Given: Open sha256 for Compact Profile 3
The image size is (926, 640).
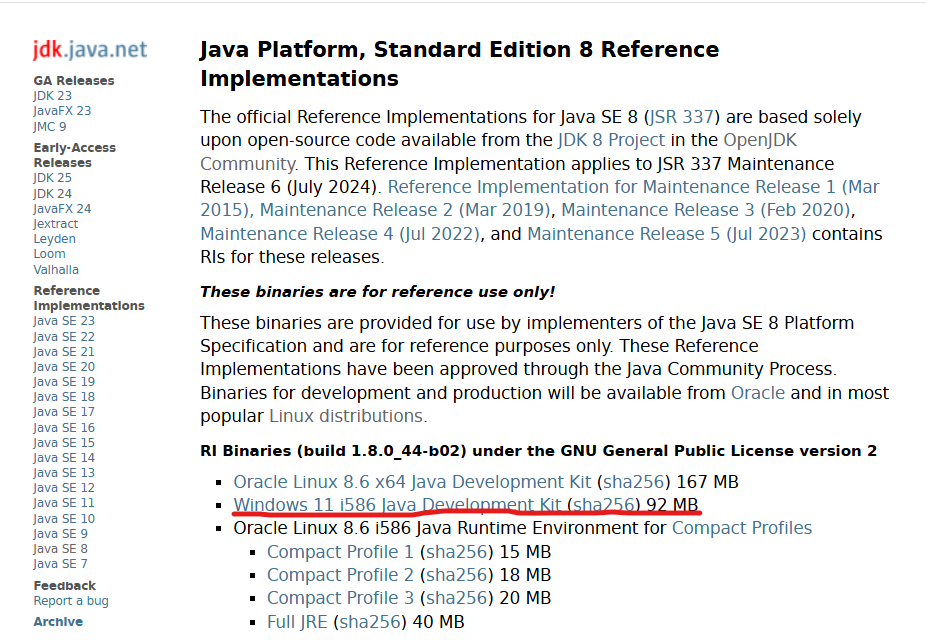Looking at the screenshot, I should (x=457, y=598).
